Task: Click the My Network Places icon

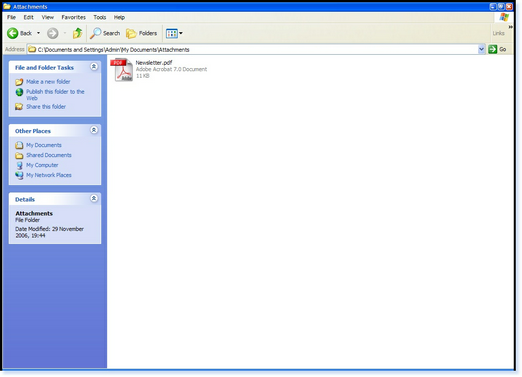Action: click(19, 175)
